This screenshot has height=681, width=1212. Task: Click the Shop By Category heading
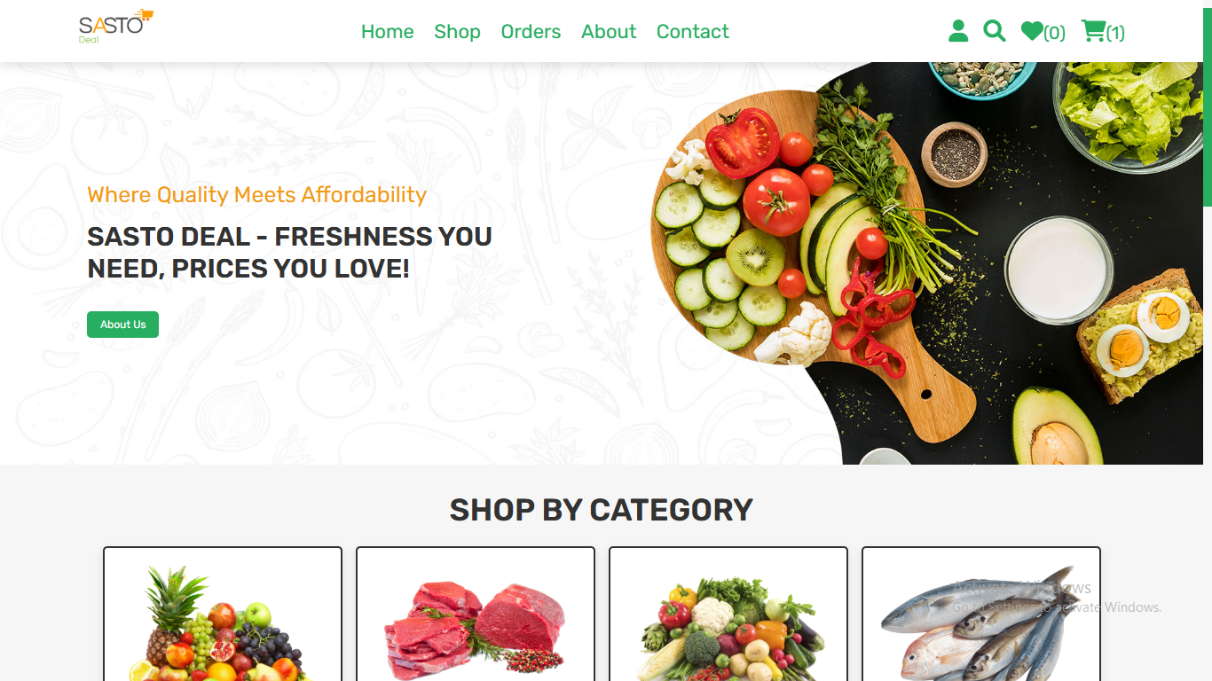click(x=601, y=510)
